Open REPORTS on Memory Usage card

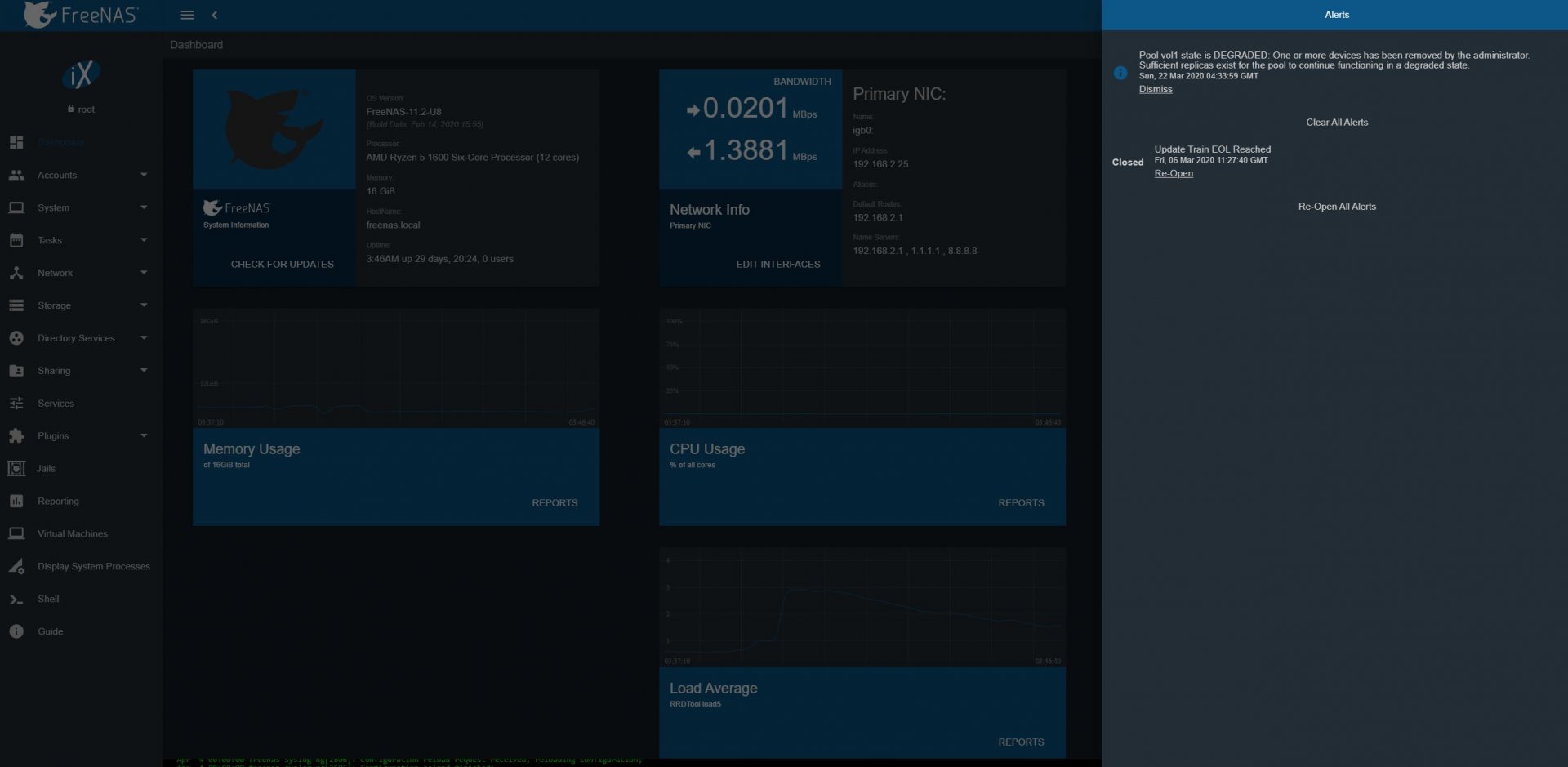coord(555,503)
